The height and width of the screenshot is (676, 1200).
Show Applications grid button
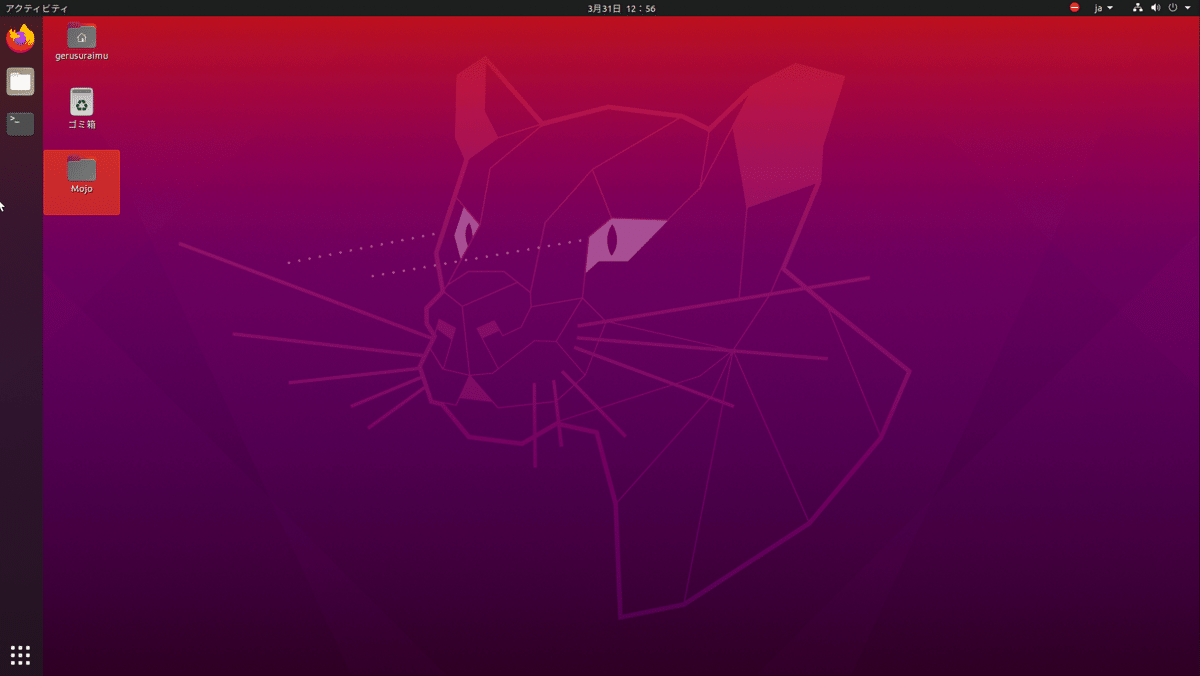[20, 655]
